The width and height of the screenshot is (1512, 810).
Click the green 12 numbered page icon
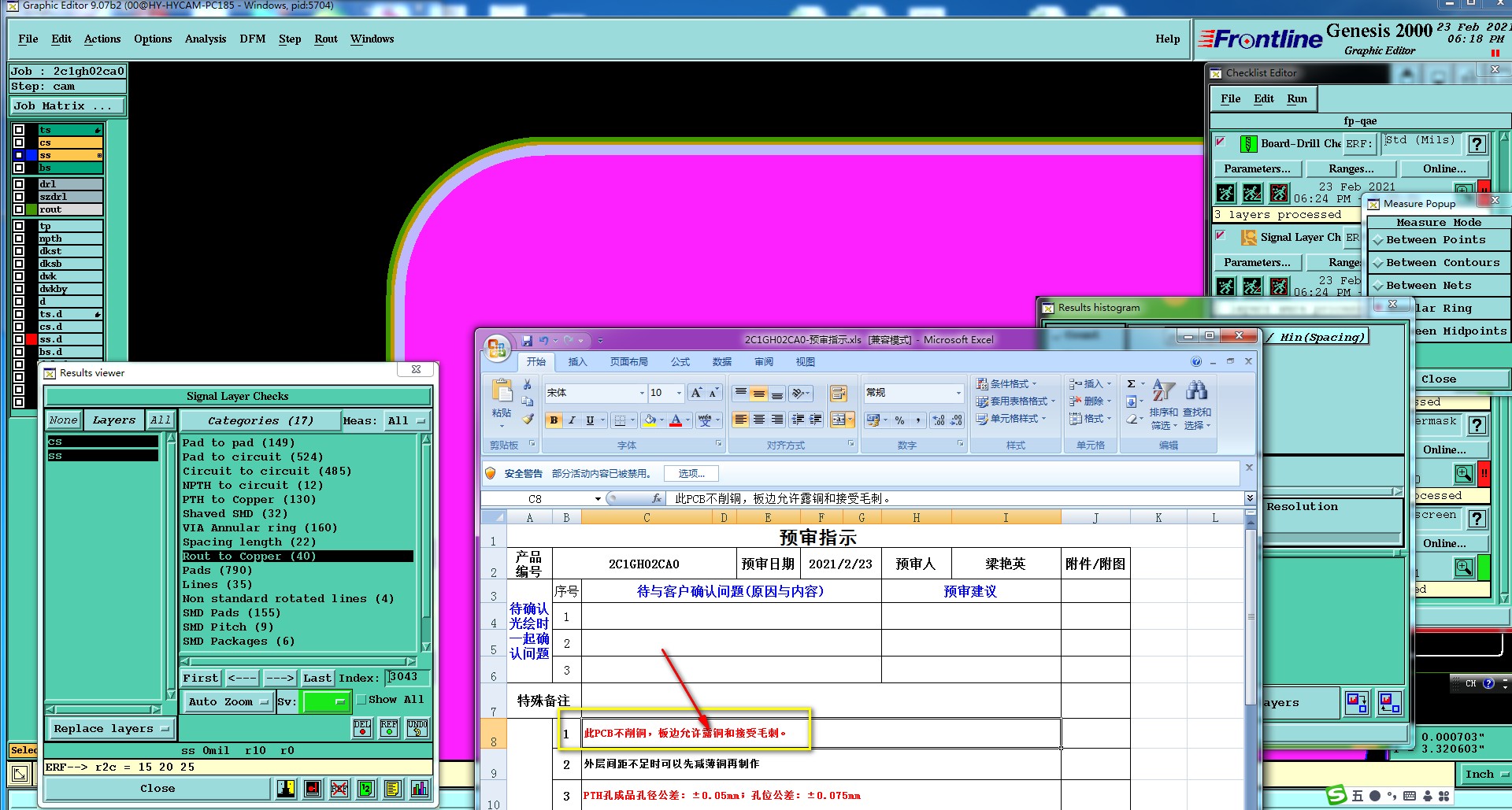pos(366,788)
